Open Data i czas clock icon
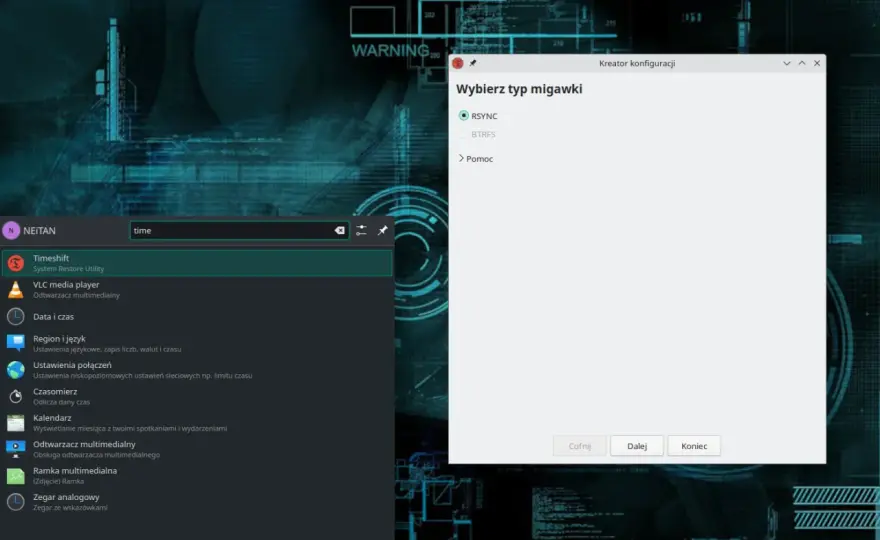Screen dimensions: 880x540 click(x=16, y=317)
